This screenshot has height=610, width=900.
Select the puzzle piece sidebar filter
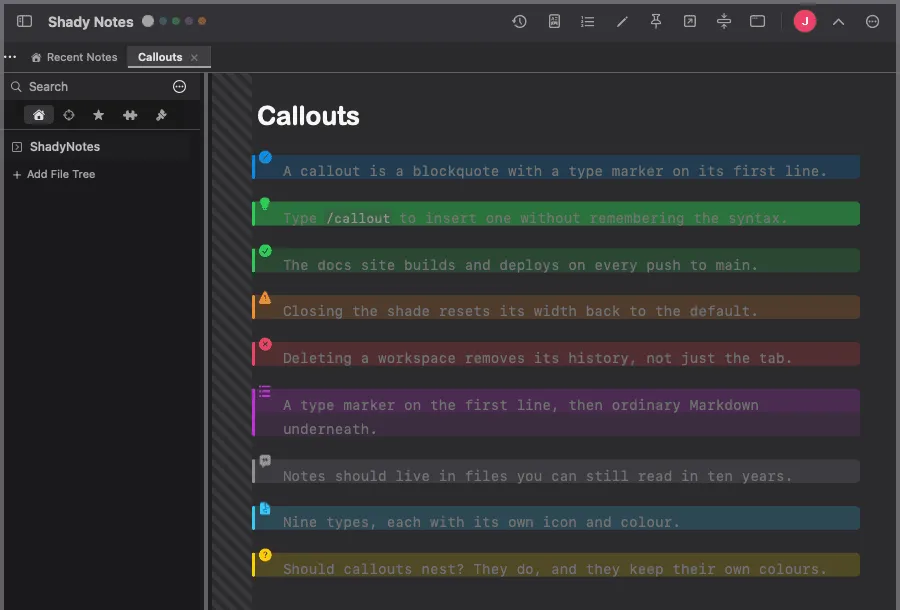coord(130,115)
